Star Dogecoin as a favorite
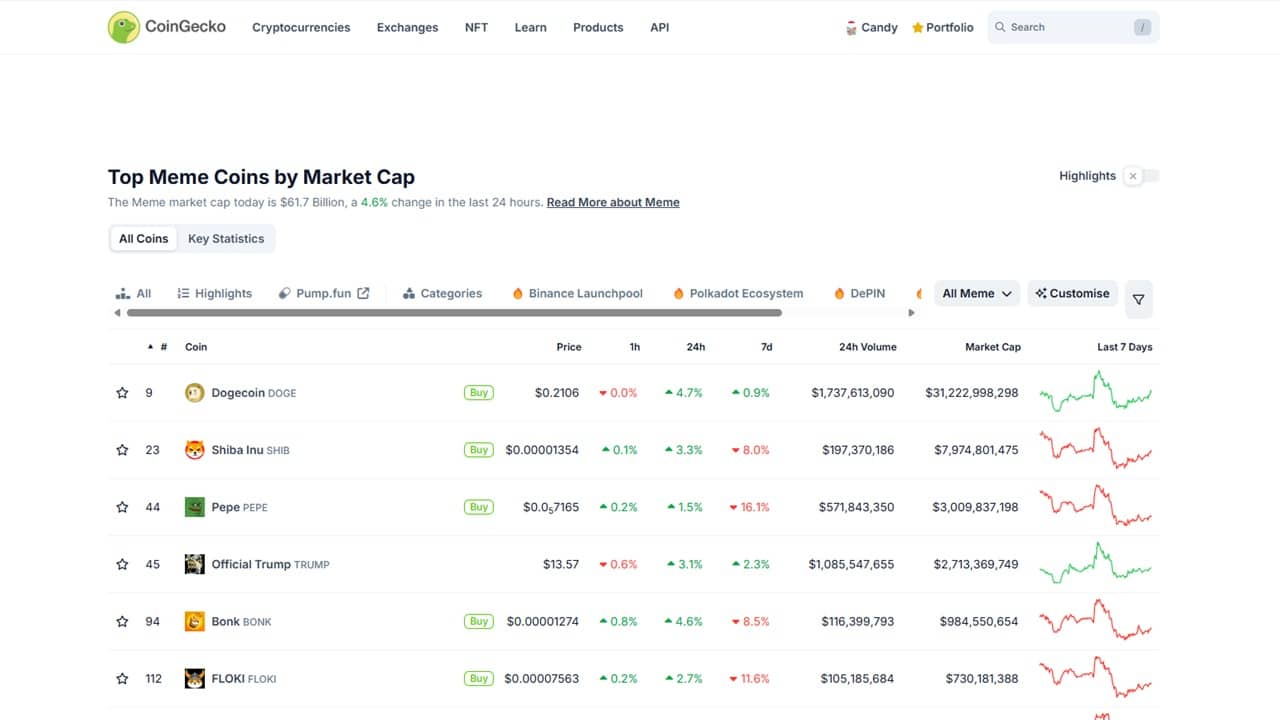 click(x=122, y=393)
